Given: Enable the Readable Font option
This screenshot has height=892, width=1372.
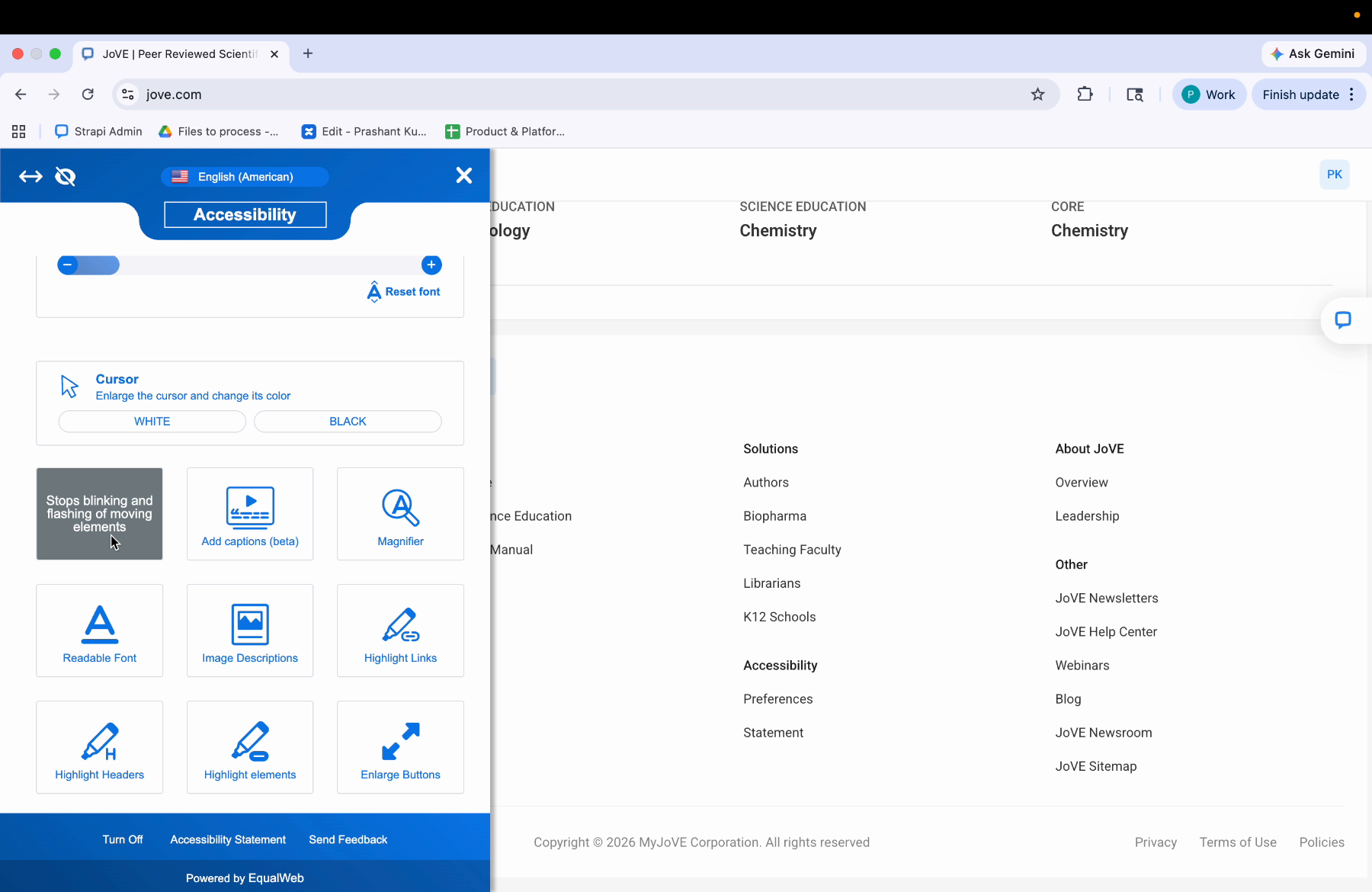Looking at the screenshot, I should point(100,630).
